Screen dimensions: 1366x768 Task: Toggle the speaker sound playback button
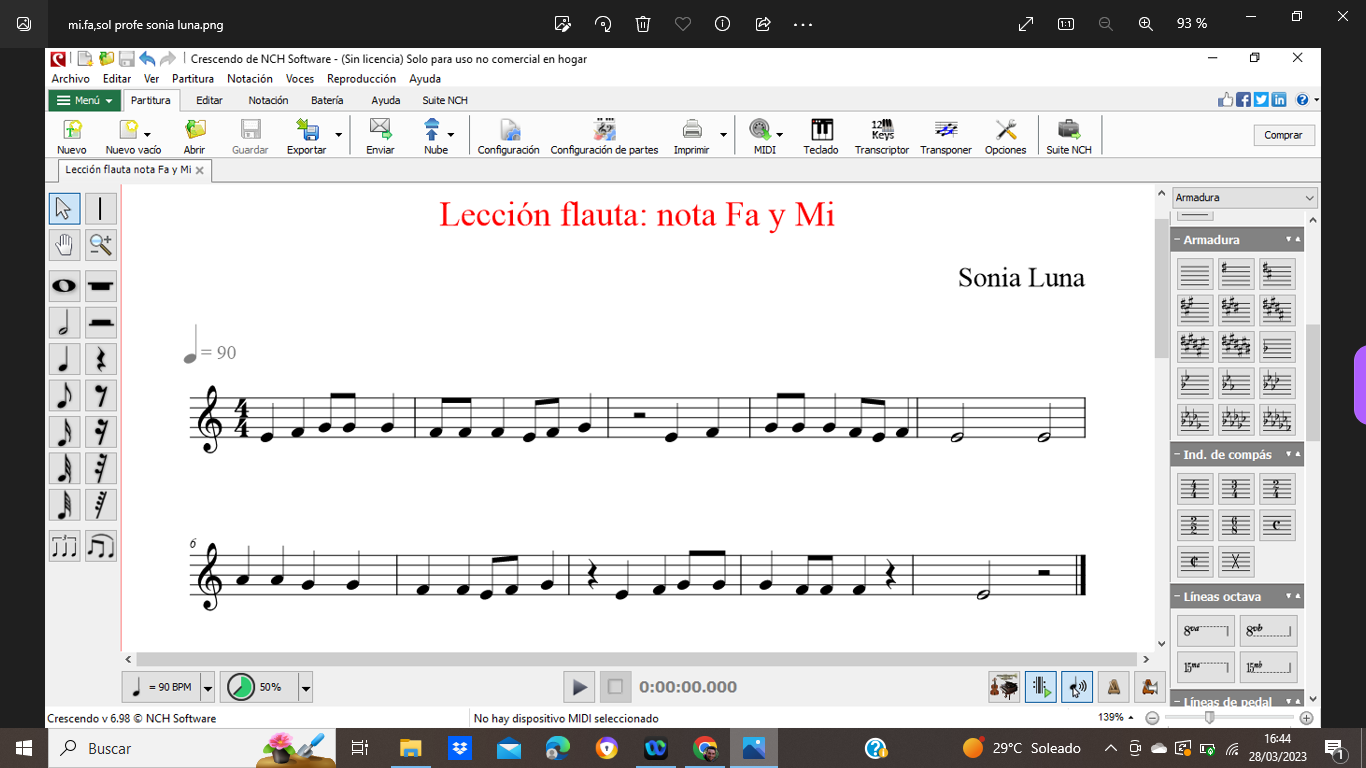click(1076, 687)
